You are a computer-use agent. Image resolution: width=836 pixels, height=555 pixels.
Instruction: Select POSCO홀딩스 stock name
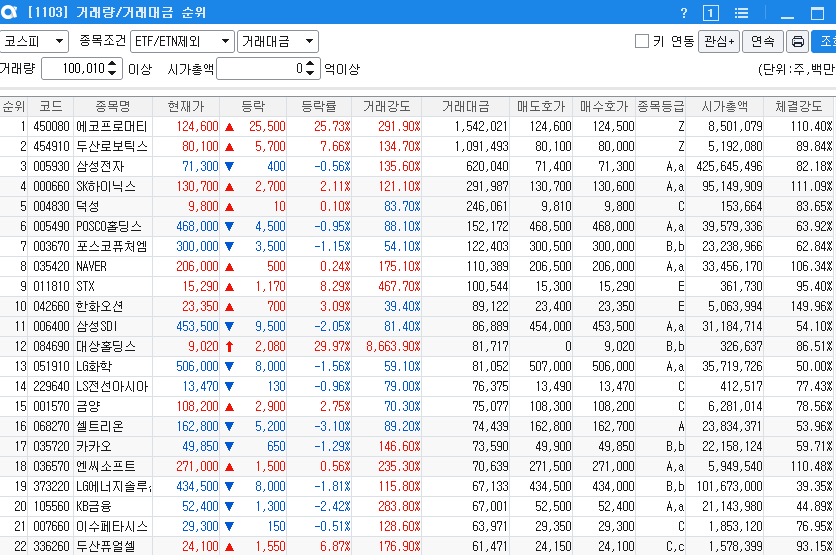coord(109,227)
